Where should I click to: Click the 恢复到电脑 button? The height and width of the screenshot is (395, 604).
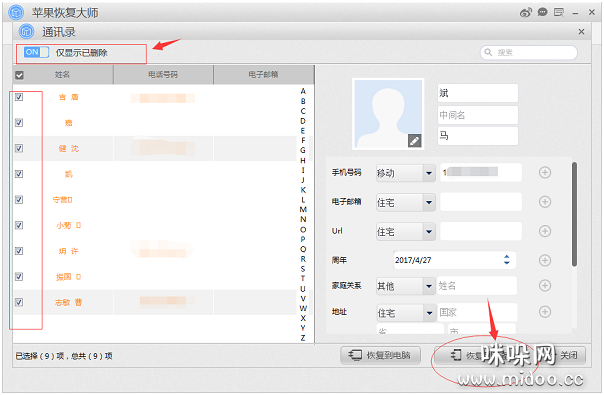(380, 355)
